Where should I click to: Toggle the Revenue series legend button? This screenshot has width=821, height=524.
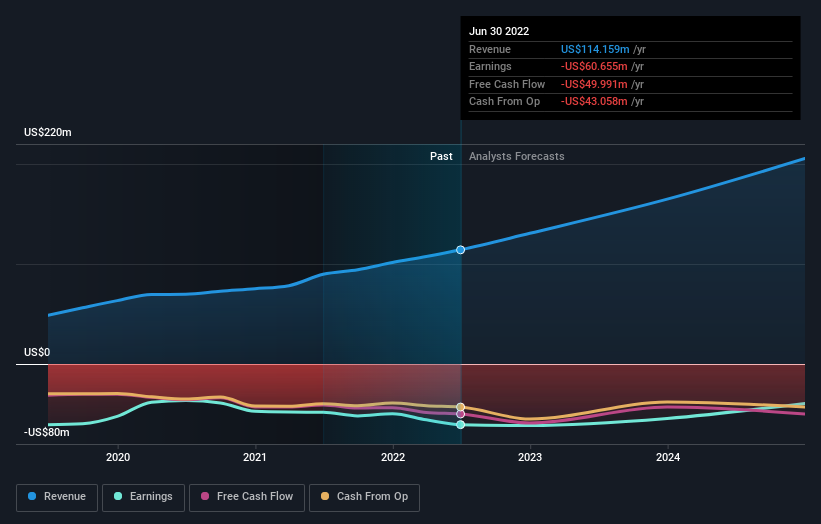tap(57, 497)
